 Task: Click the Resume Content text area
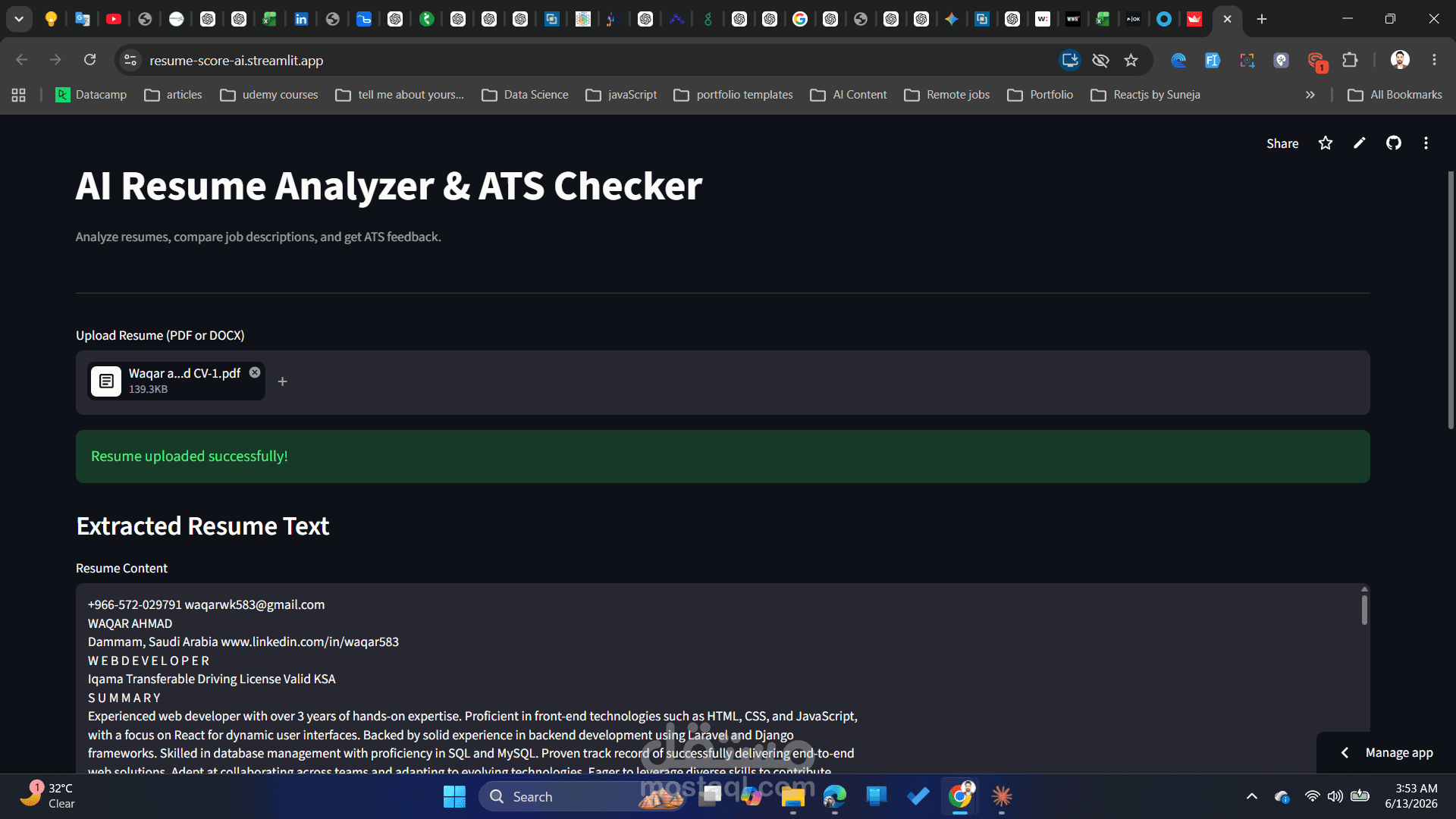tap(723, 679)
